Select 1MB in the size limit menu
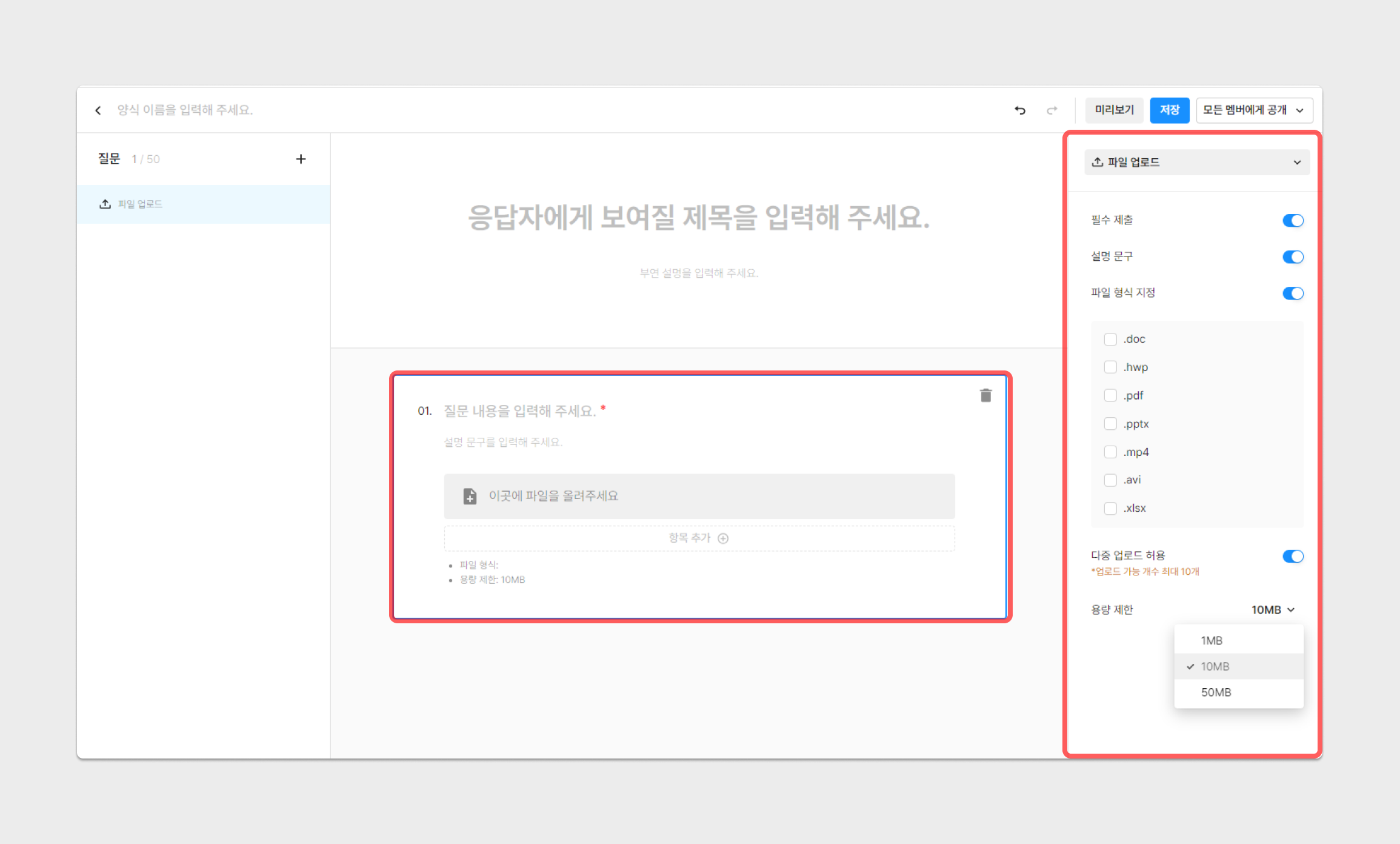This screenshot has height=844, width=1400. [1212, 641]
